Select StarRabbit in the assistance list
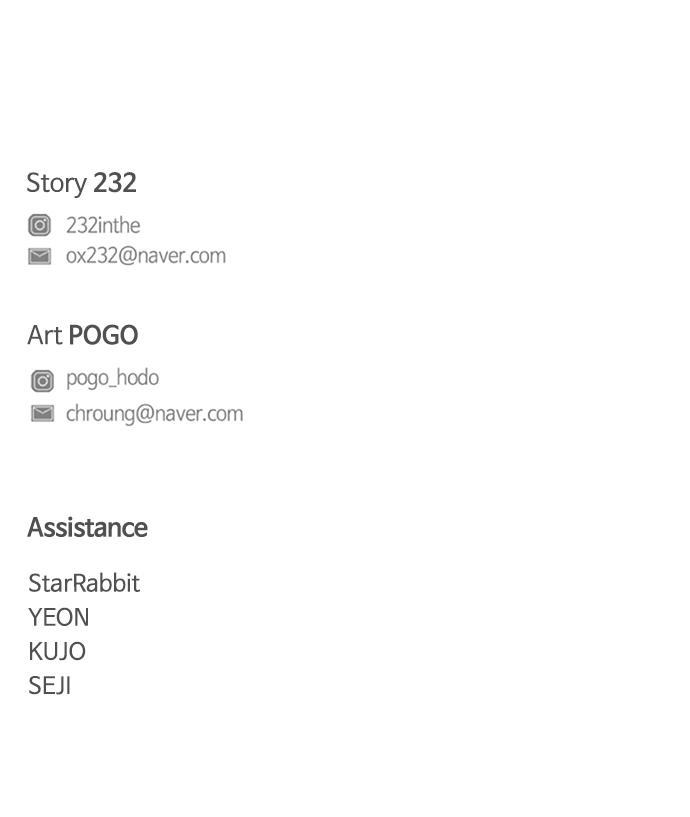This screenshot has height=817, width=690. tap(84, 583)
